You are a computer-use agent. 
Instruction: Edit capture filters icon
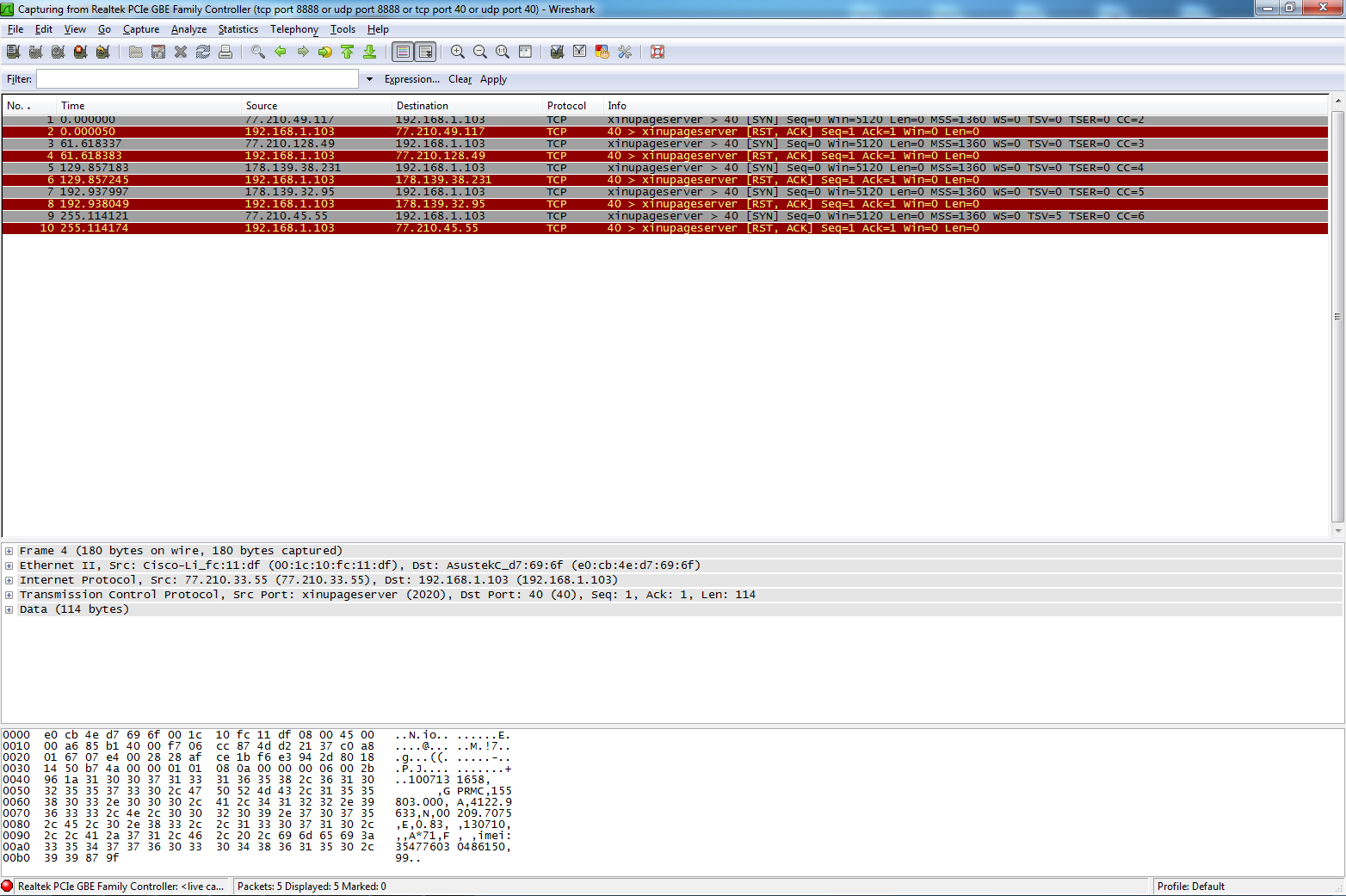click(x=558, y=52)
